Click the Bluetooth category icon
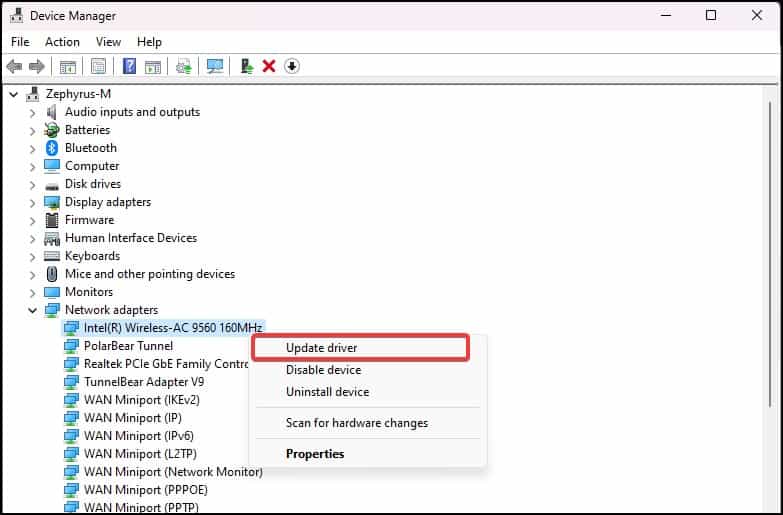 (x=52, y=148)
